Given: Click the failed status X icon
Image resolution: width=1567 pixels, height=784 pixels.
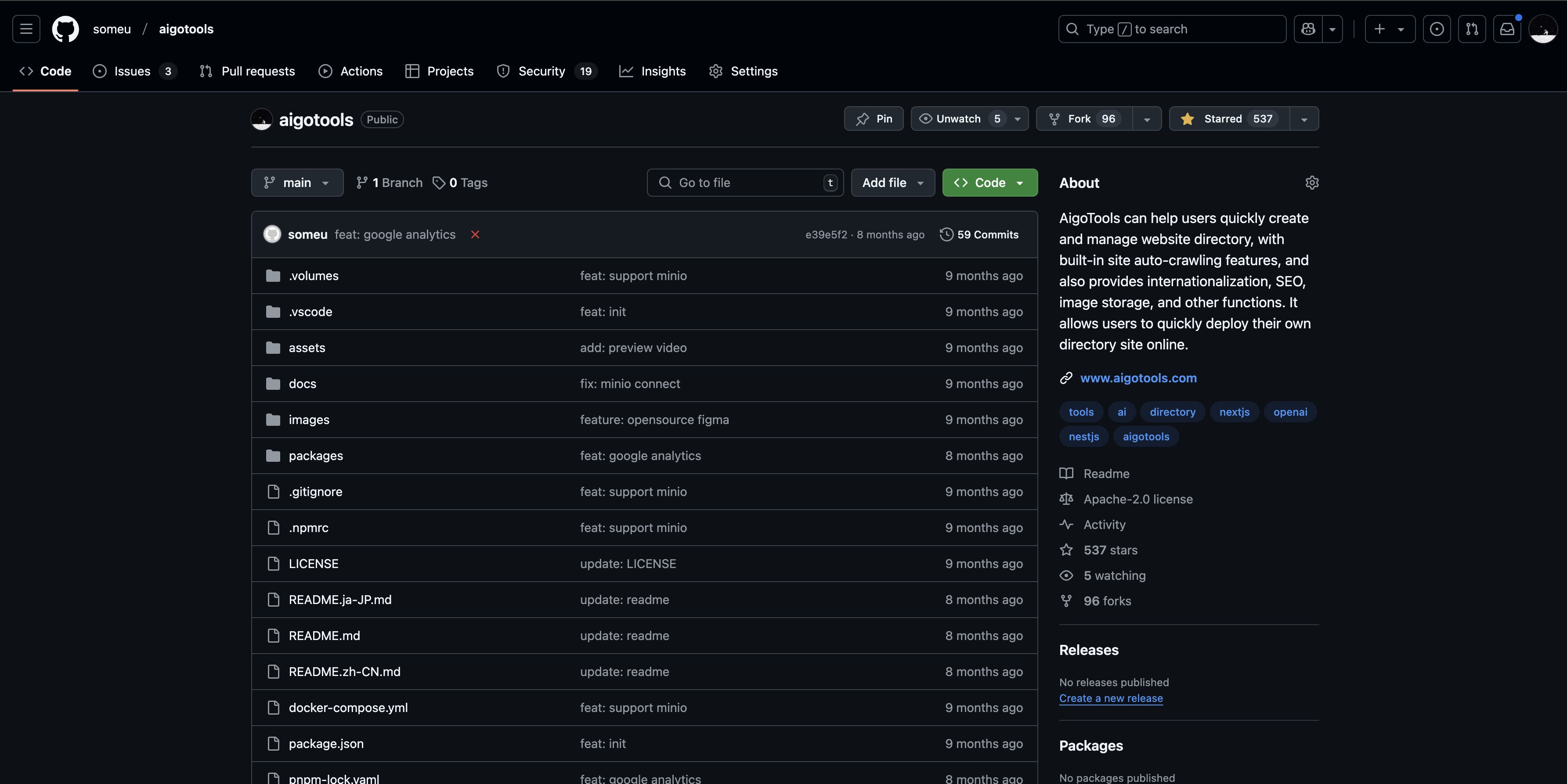Looking at the screenshot, I should point(475,235).
